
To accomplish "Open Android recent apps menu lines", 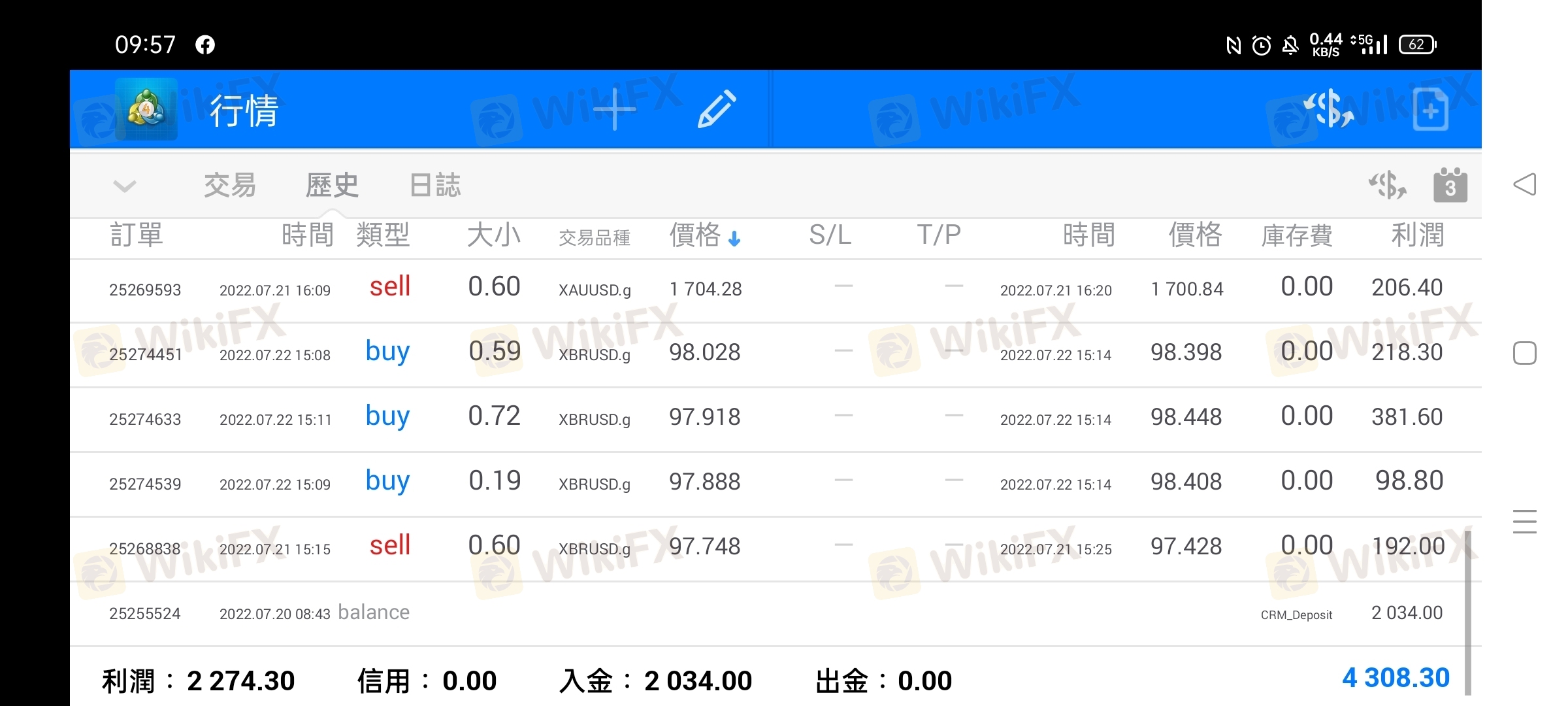I will pos(1524,522).
